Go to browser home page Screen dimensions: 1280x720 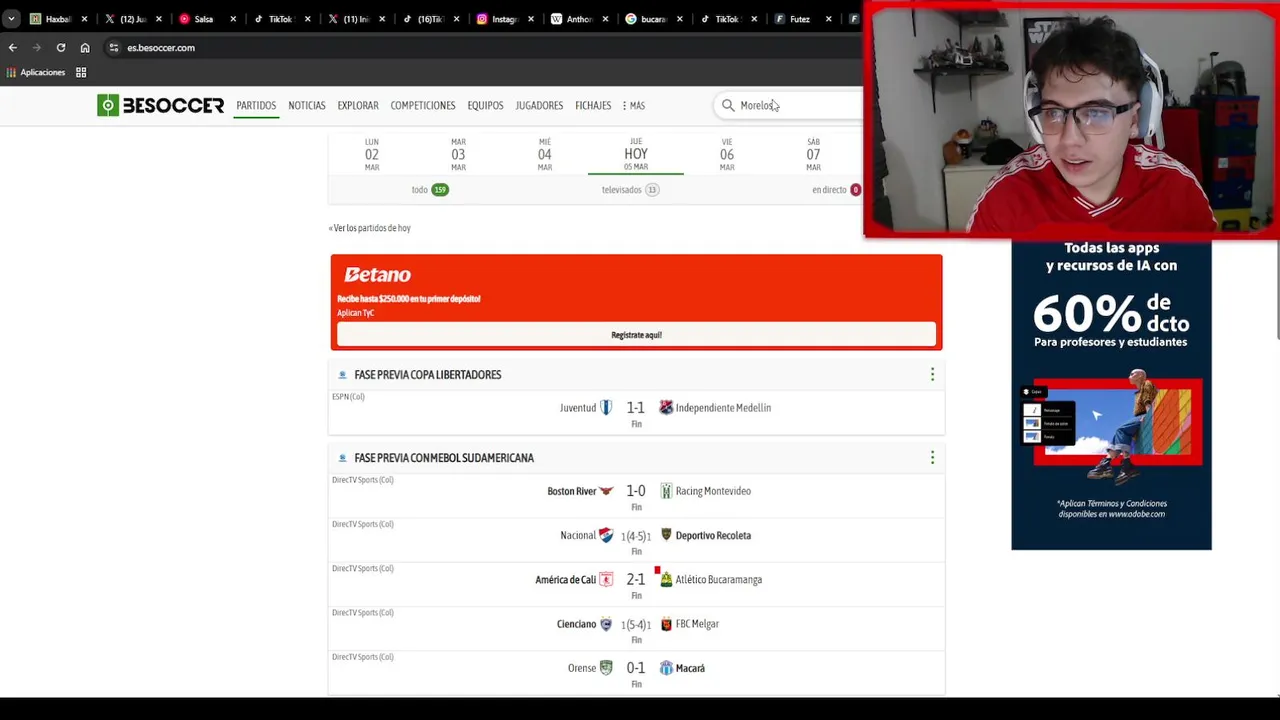pyautogui.click(x=85, y=47)
